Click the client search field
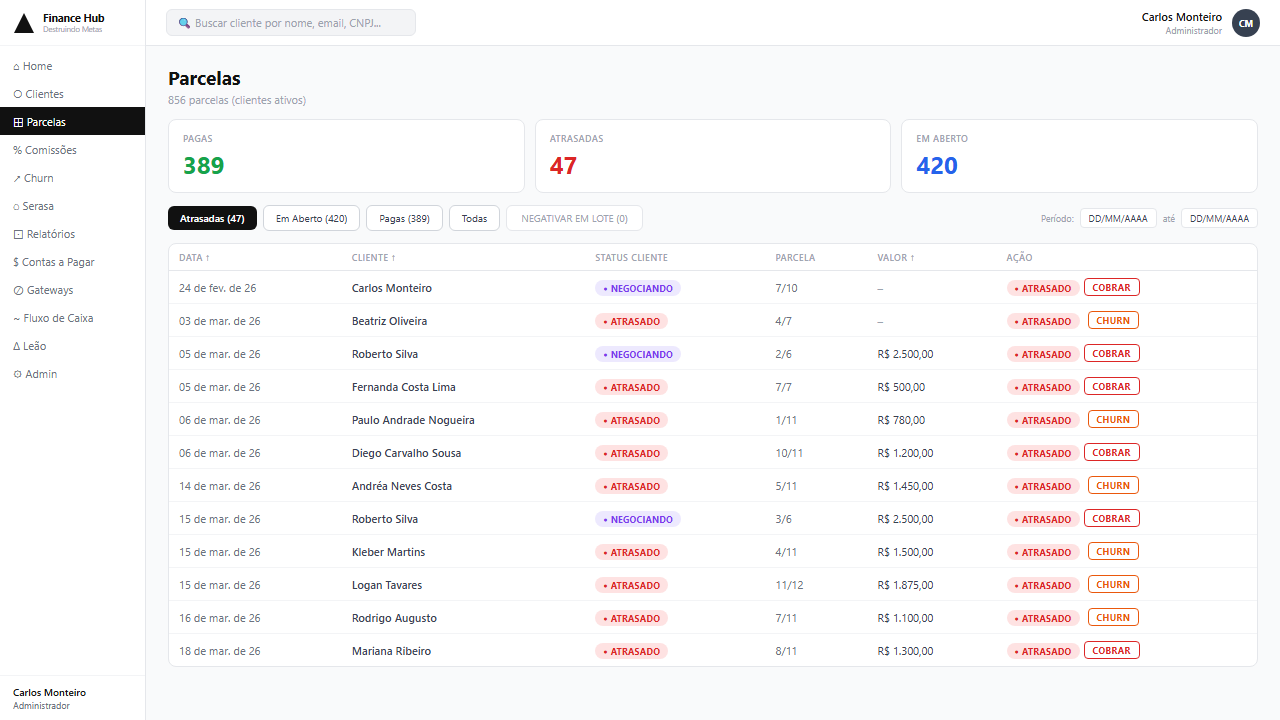Screen dimensions: 1280x720 coord(291,23)
